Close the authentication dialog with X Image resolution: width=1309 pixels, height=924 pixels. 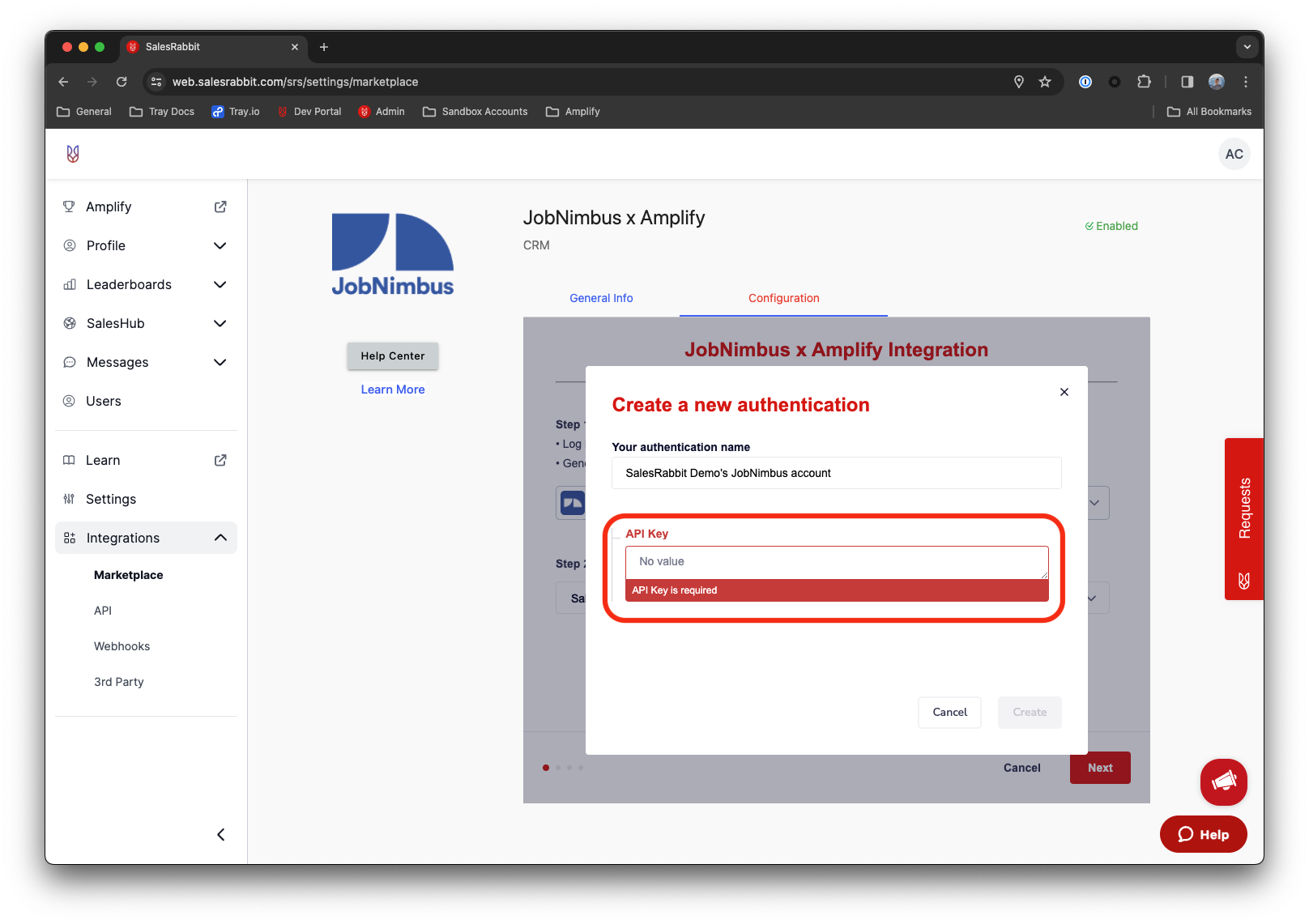[1064, 392]
